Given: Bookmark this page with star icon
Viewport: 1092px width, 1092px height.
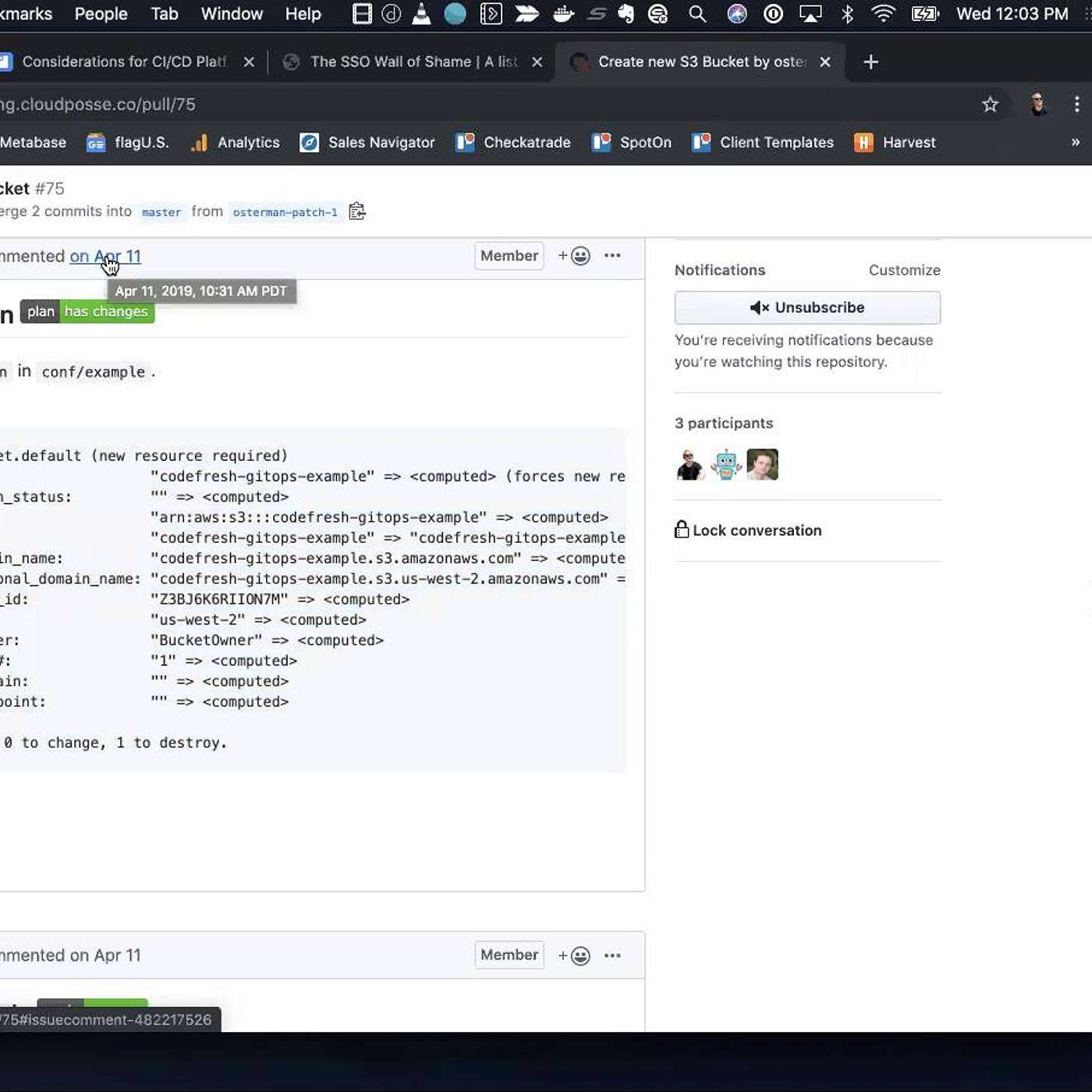Looking at the screenshot, I should (990, 105).
